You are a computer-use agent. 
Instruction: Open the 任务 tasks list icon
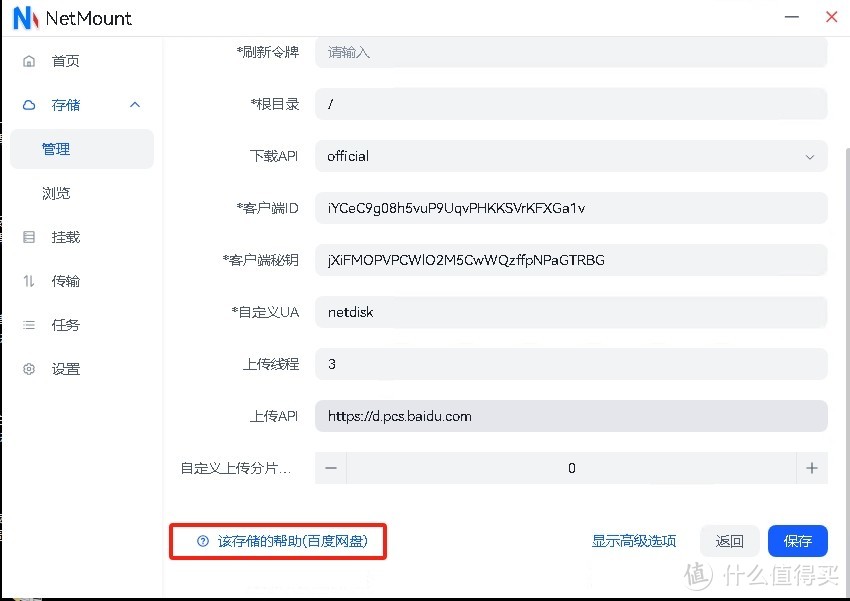pyautogui.click(x=29, y=324)
